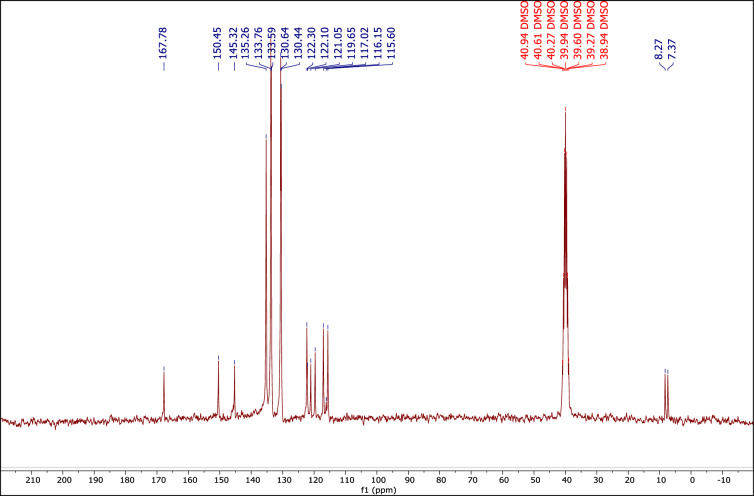Select the red 40.61 DMSO label
Screen dimensions: 754x496
click(x=538, y=30)
